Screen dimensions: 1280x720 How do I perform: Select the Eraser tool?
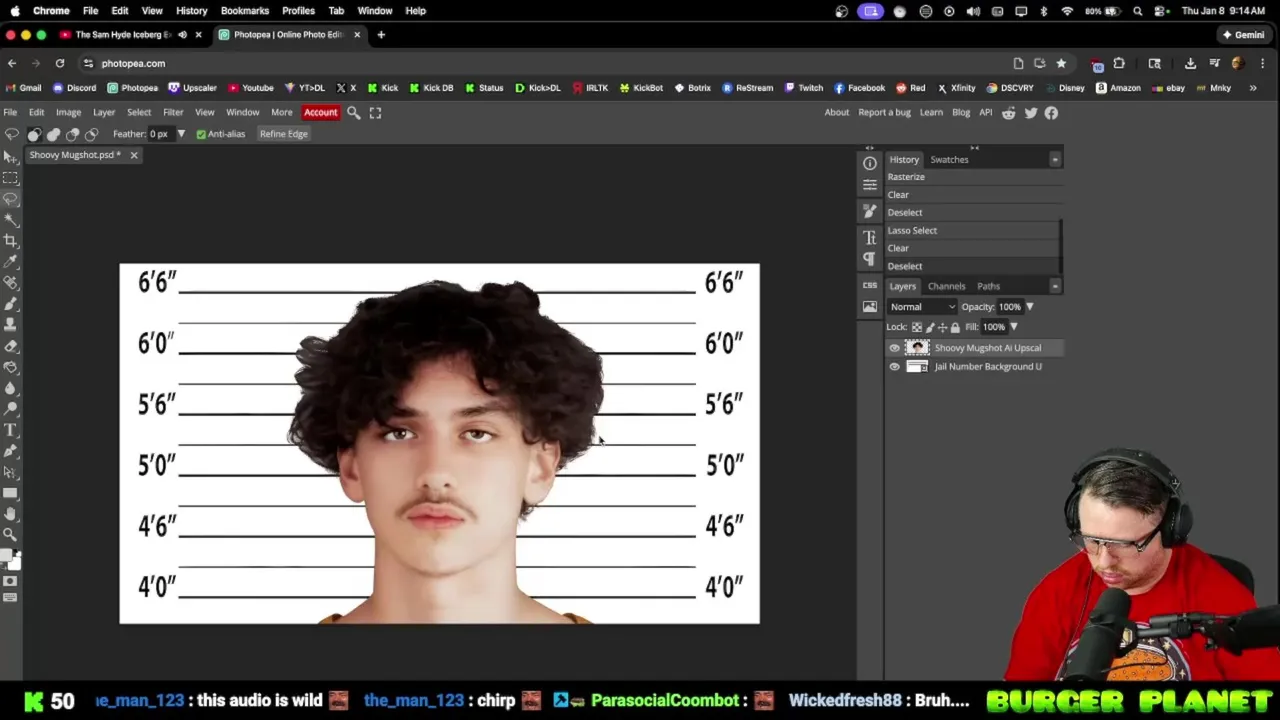[x=11, y=346]
